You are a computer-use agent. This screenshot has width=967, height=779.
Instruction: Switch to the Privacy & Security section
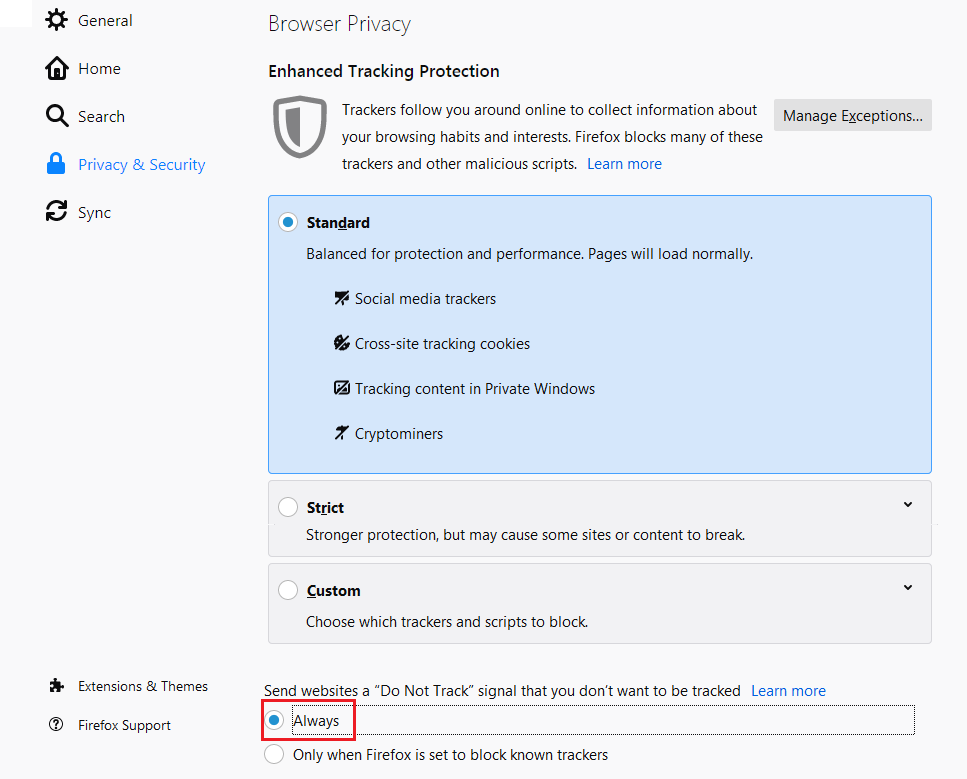coord(141,164)
